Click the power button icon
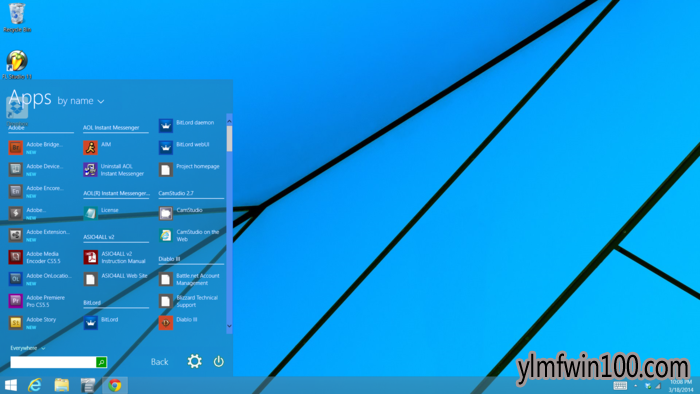Image resolution: width=700 pixels, height=394 pixels. pyautogui.click(x=218, y=361)
